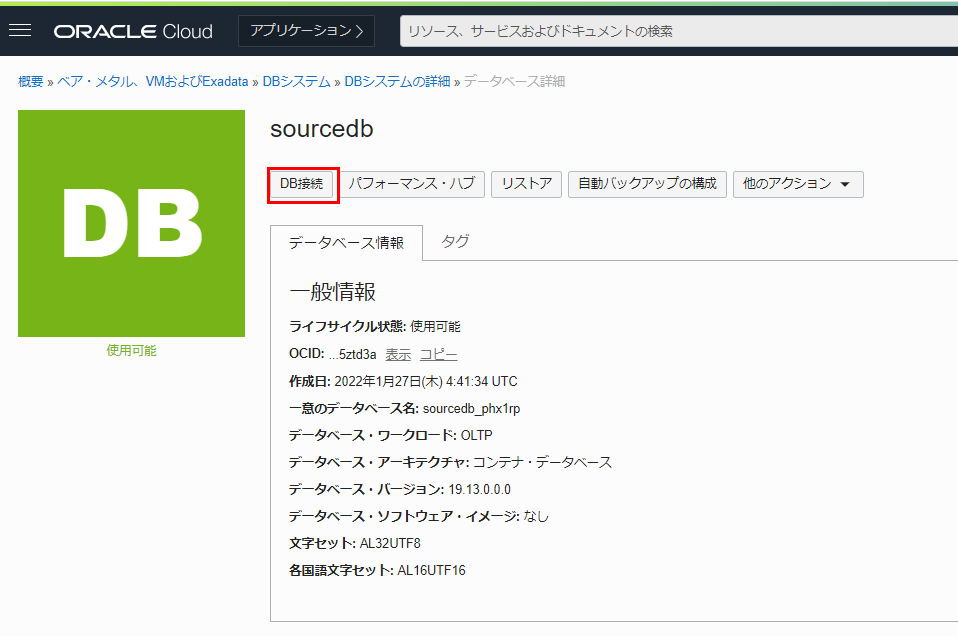Return to DBシステムの詳細 breadcrumb

(x=397, y=82)
